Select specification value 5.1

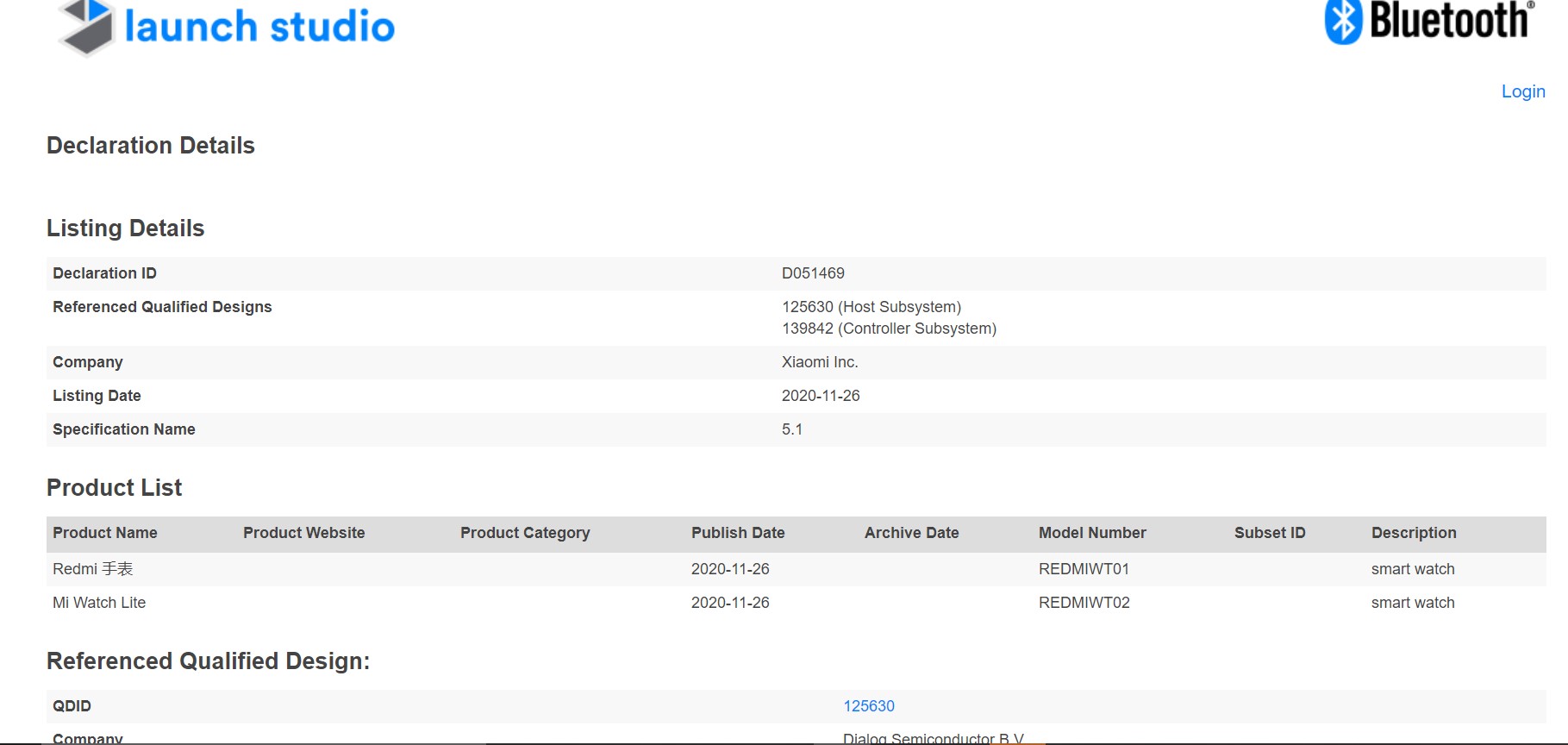click(792, 429)
